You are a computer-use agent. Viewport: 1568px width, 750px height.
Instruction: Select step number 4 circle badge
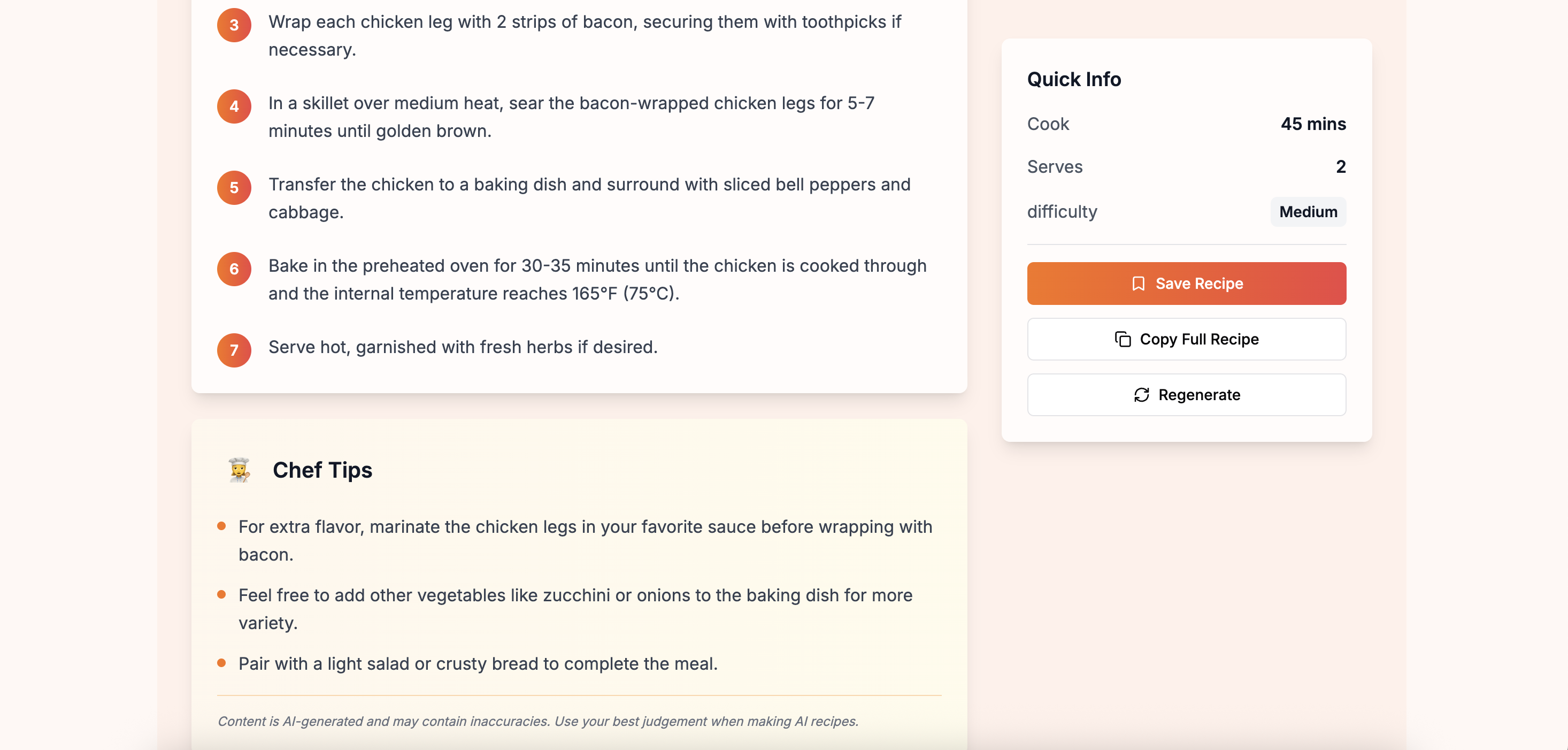tap(234, 106)
